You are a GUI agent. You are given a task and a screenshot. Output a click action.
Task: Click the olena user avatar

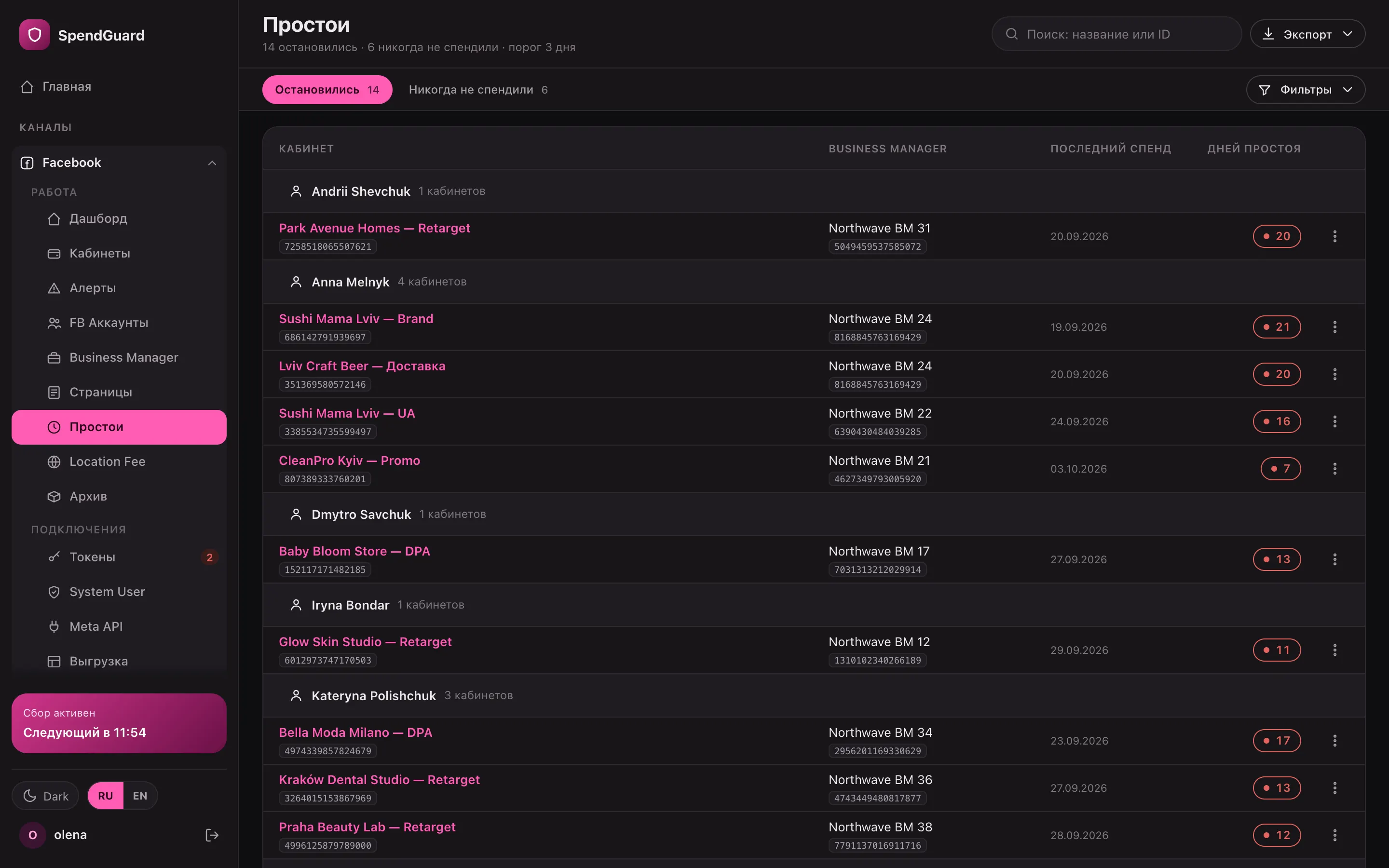[x=33, y=835]
